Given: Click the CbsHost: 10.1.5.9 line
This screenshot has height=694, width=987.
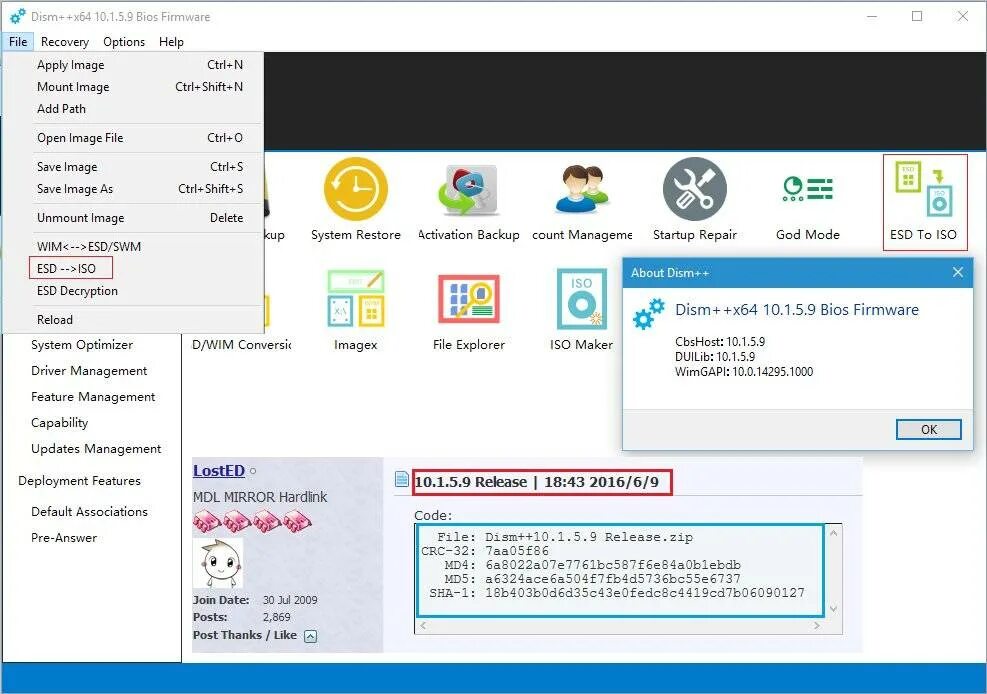Looking at the screenshot, I should pyautogui.click(x=720, y=342).
